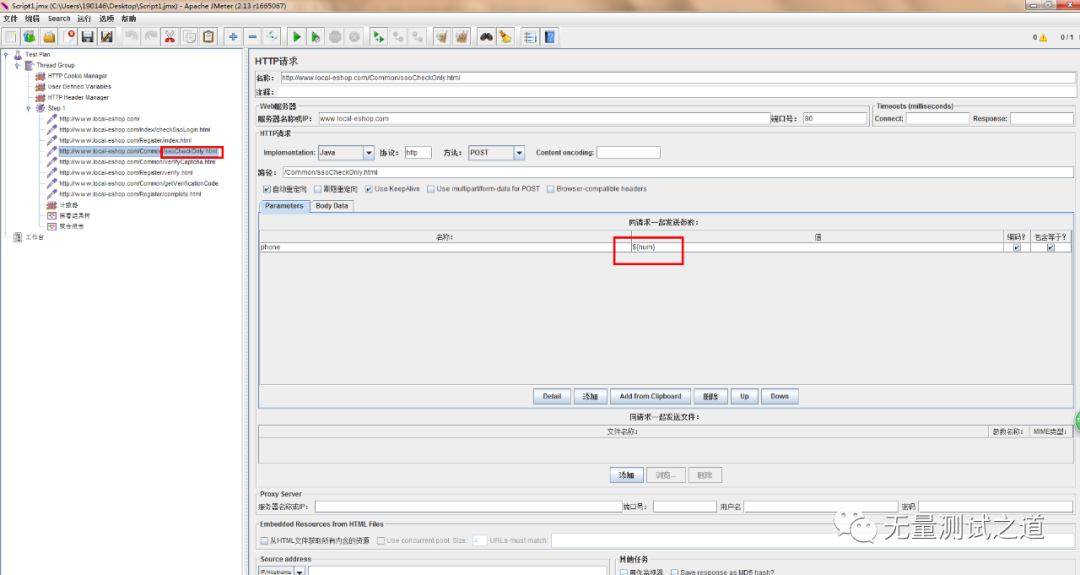The width and height of the screenshot is (1080, 575).
Task: Click the Save test plan floppy icon
Action: [x=87, y=37]
